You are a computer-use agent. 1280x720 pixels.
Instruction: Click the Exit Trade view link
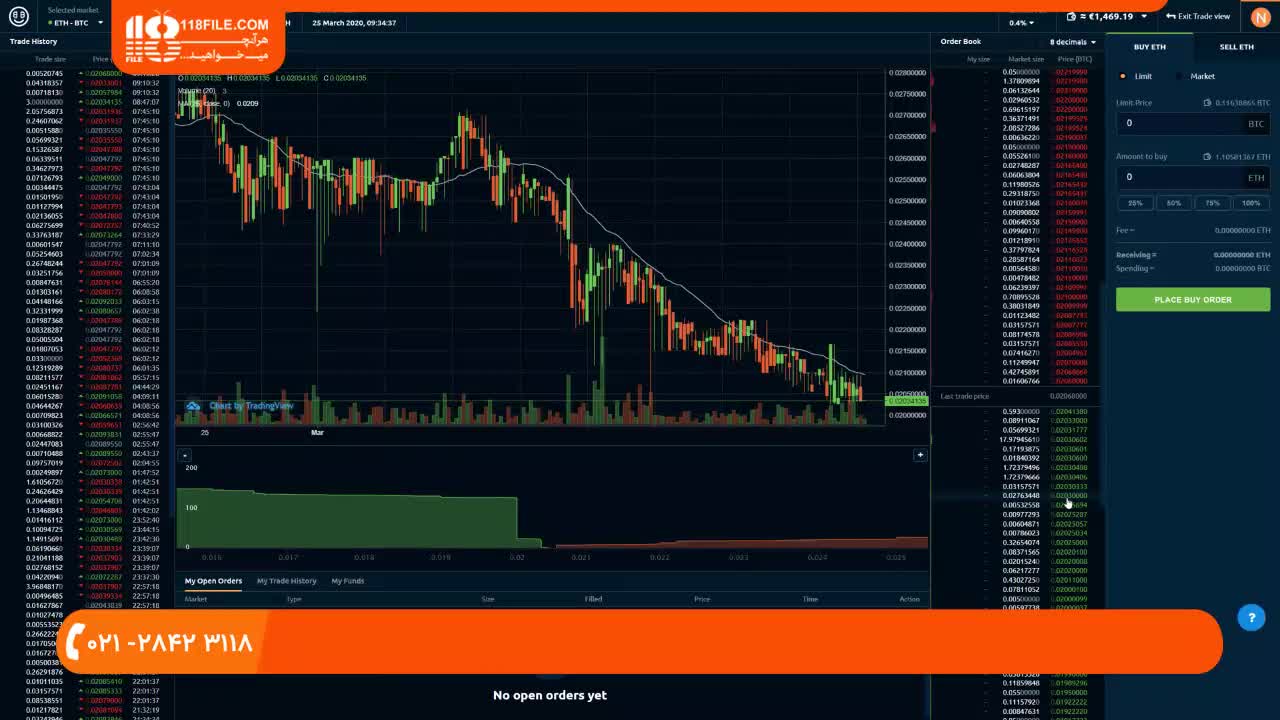pyautogui.click(x=1198, y=16)
